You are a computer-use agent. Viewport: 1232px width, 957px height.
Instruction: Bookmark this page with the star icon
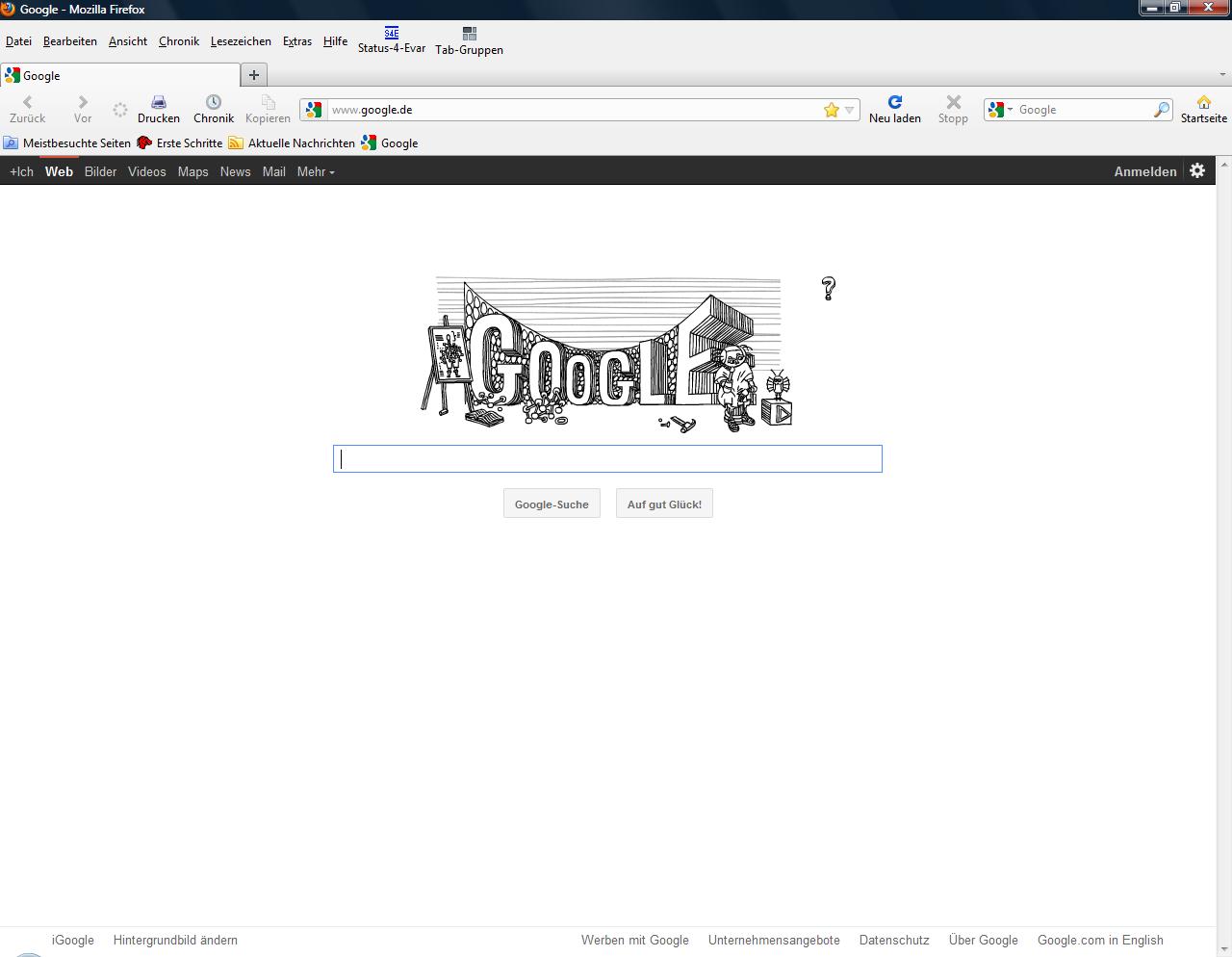click(x=832, y=110)
